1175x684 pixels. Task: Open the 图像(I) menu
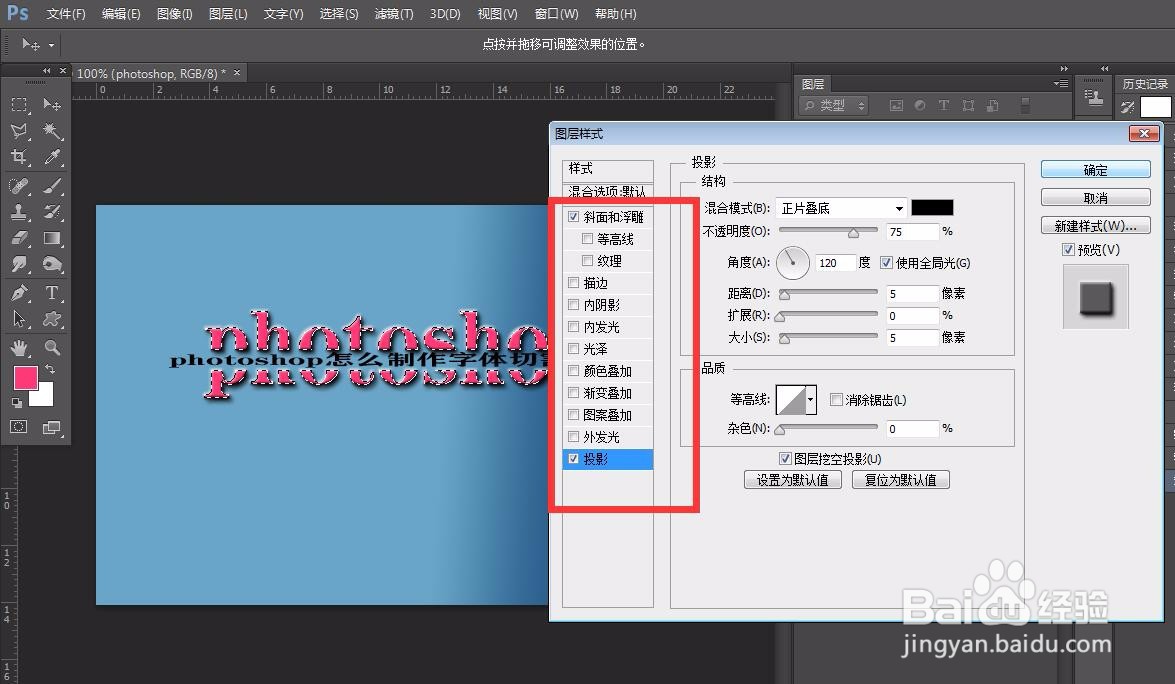pos(175,13)
